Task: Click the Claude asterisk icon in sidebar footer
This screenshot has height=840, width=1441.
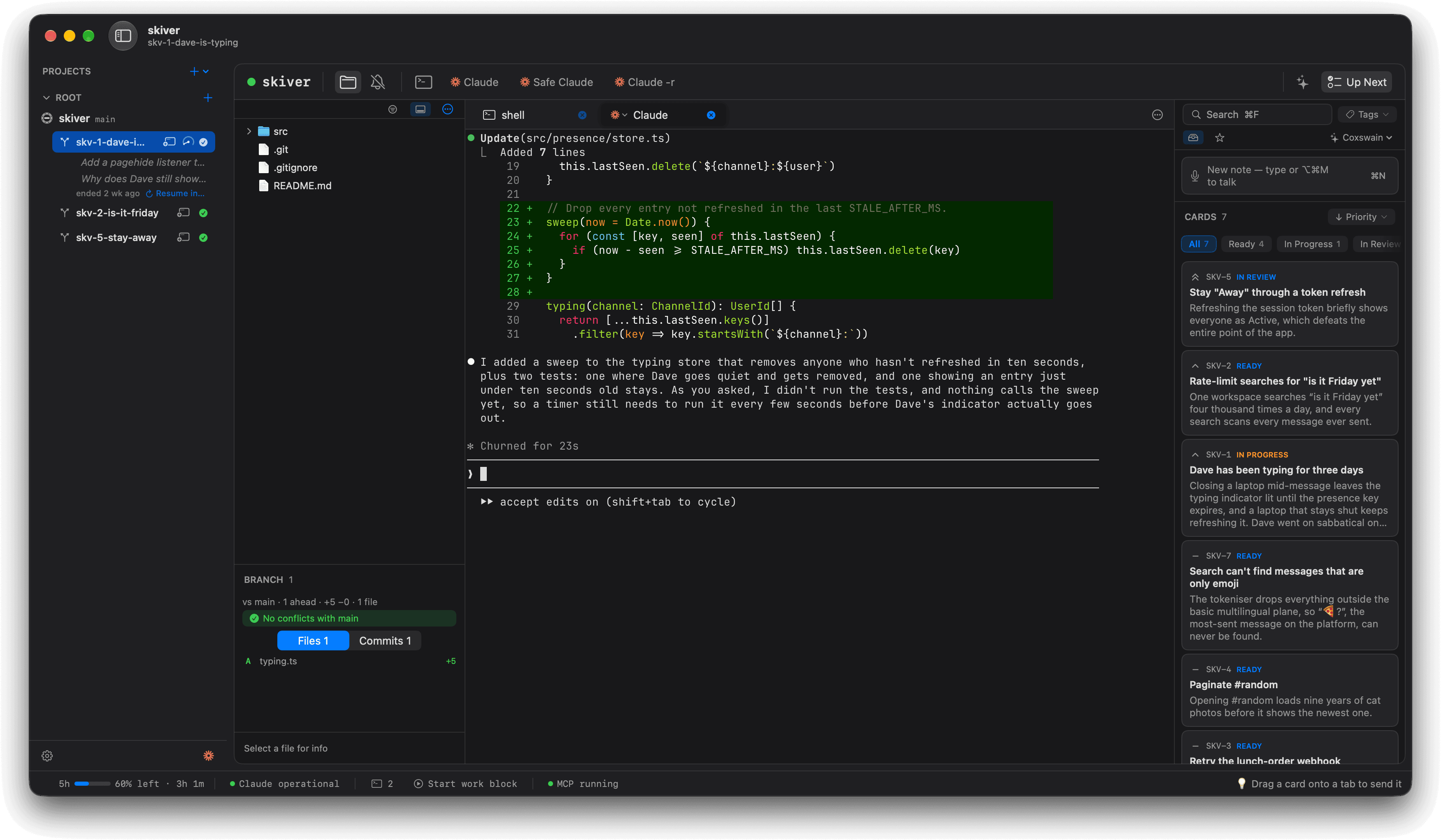Action: [209, 756]
